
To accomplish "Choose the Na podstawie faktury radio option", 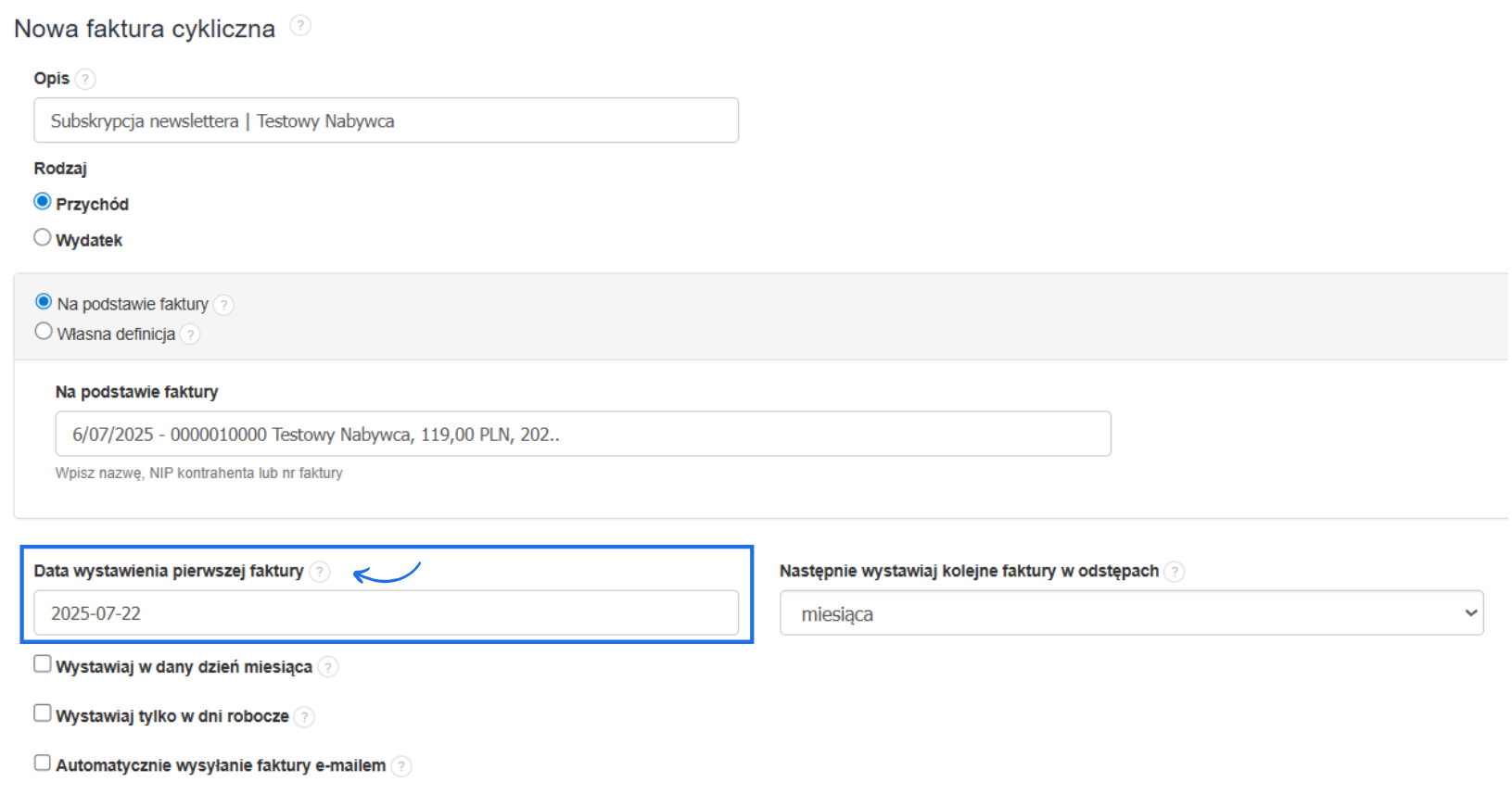I will (x=44, y=302).
